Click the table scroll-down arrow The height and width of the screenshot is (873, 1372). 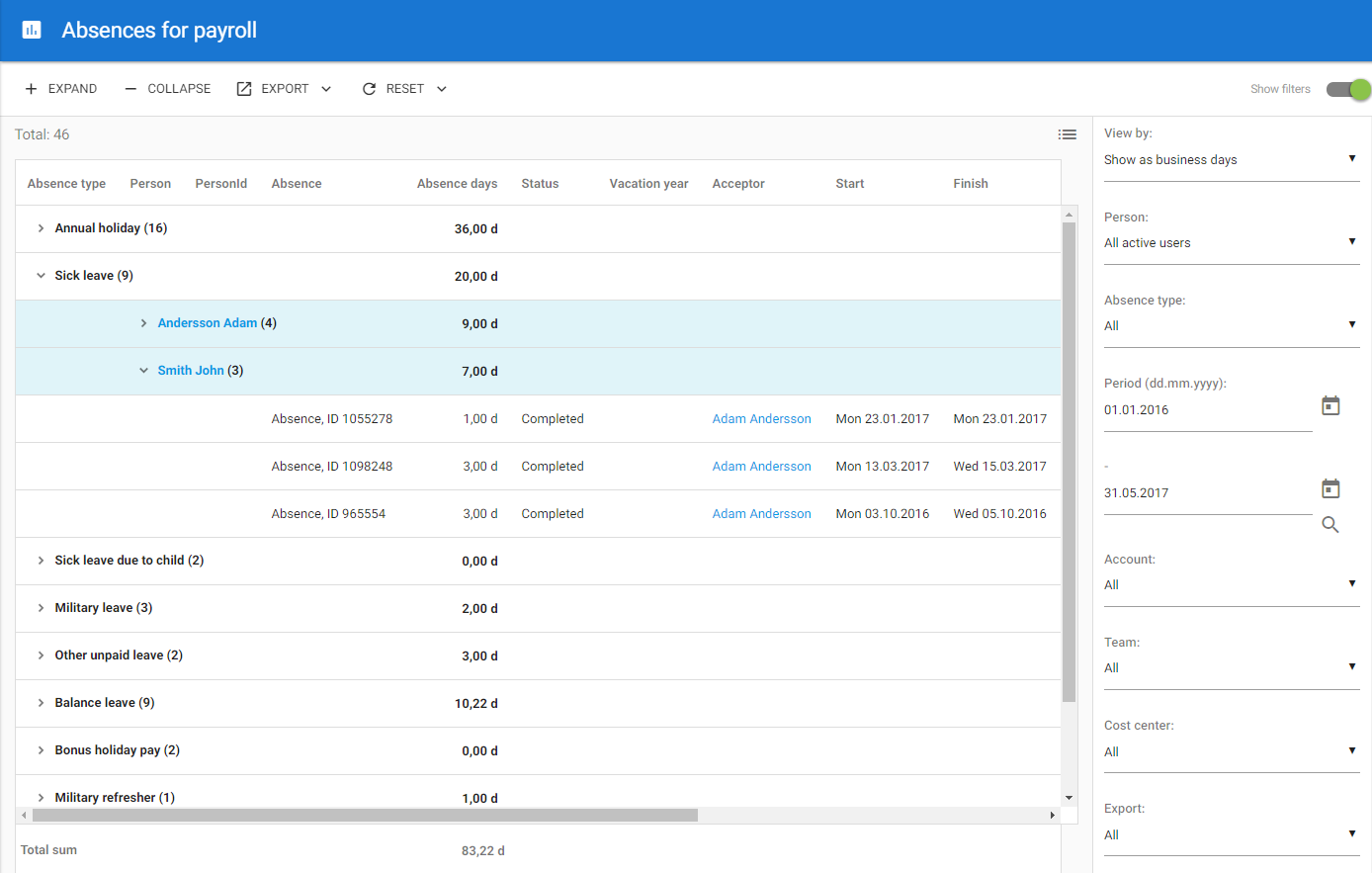point(1069,798)
